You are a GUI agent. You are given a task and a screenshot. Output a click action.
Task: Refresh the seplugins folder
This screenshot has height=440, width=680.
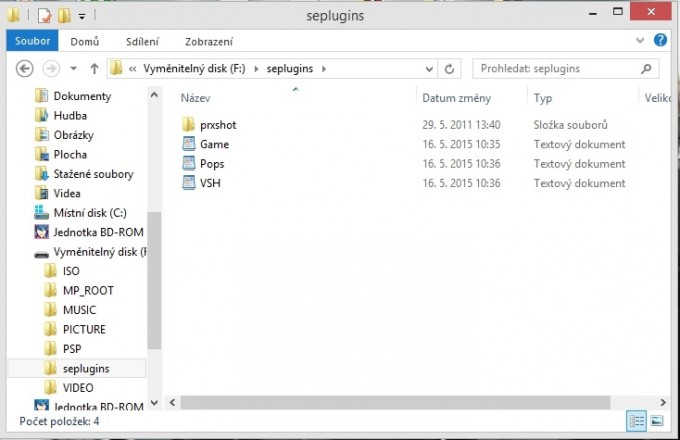(x=449, y=69)
